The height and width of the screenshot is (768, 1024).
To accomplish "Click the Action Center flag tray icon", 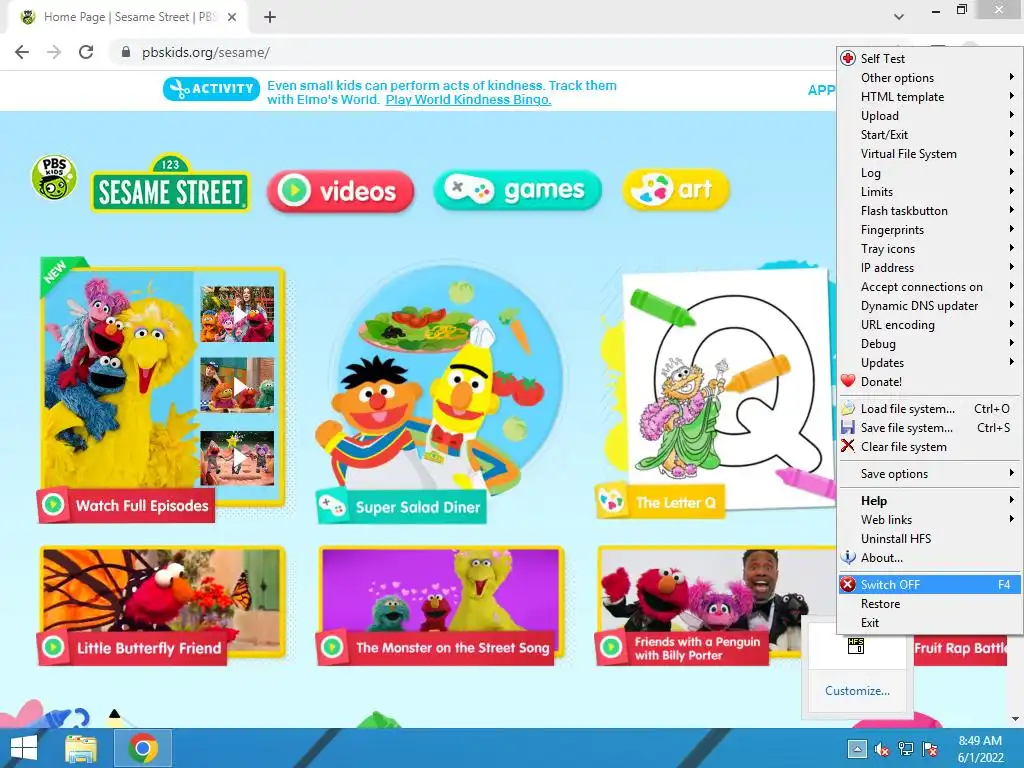I will click(x=930, y=749).
